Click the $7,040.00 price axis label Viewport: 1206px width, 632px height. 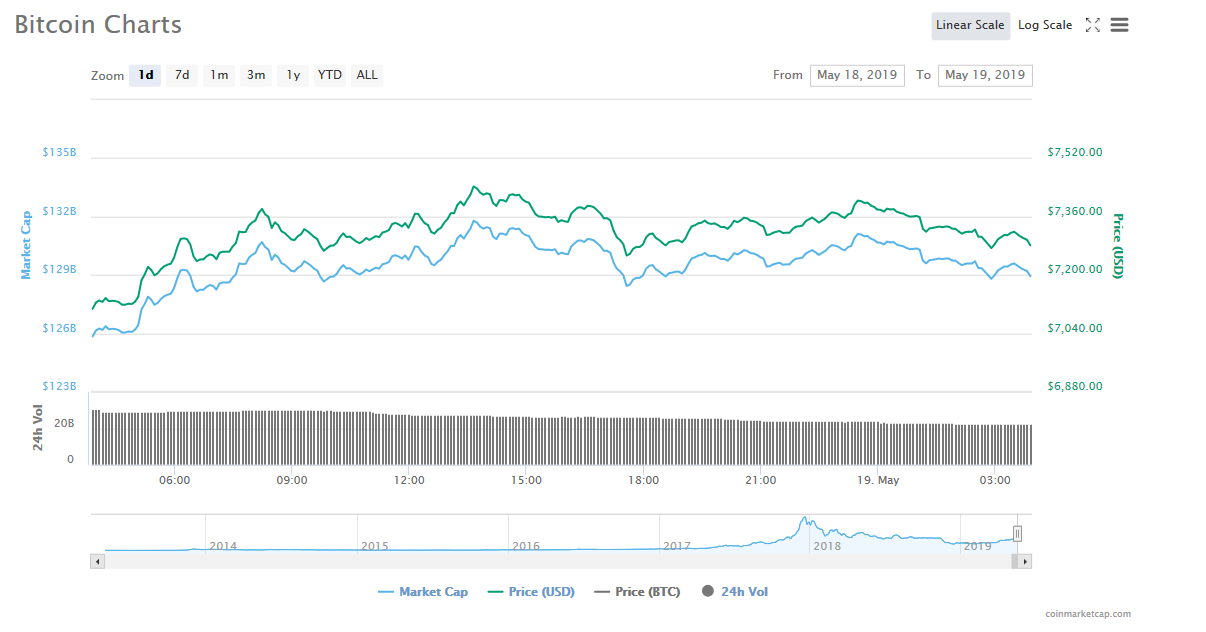click(x=1075, y=328)
